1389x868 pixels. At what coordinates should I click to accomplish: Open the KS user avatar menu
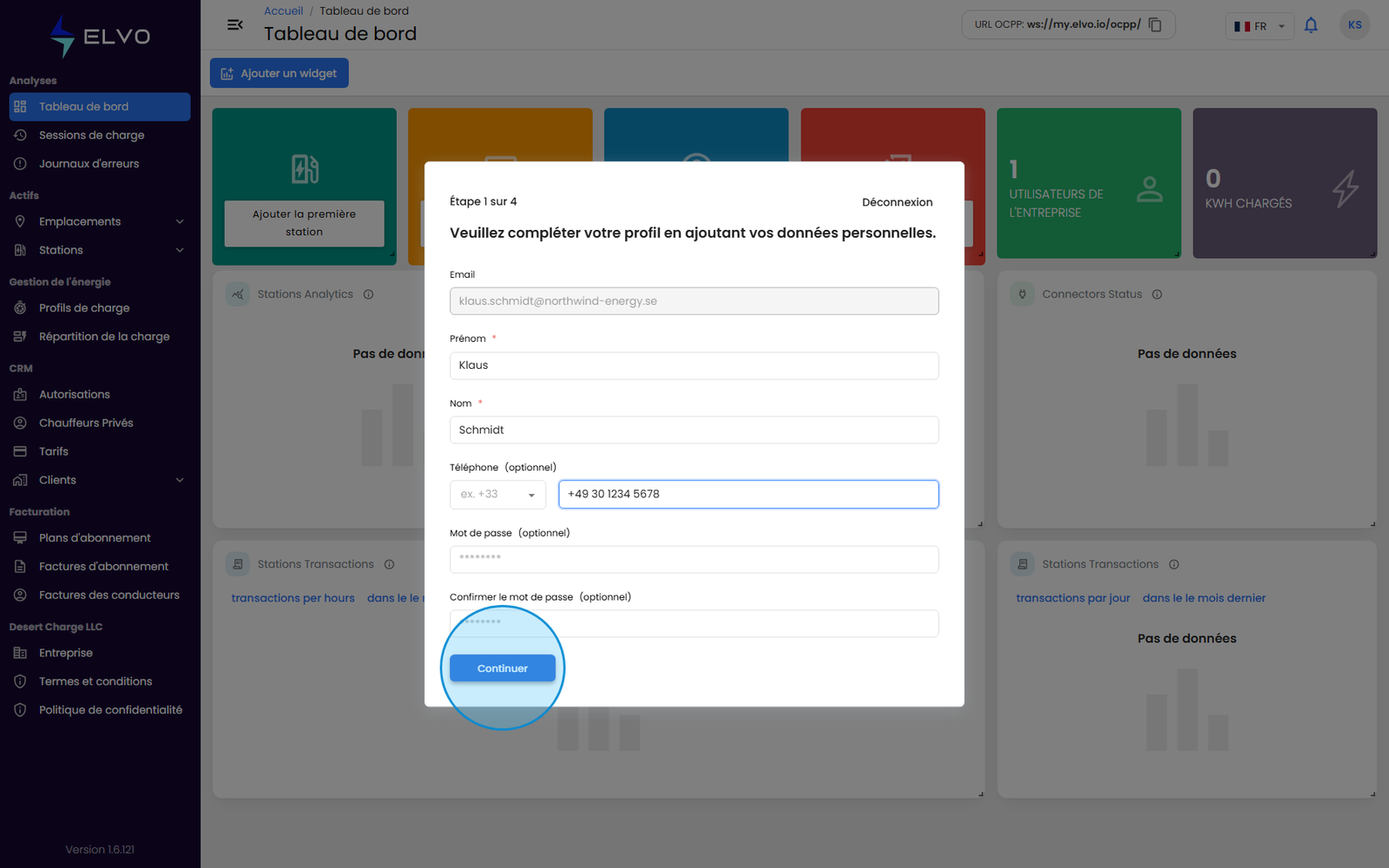(x=1354, y=24)
